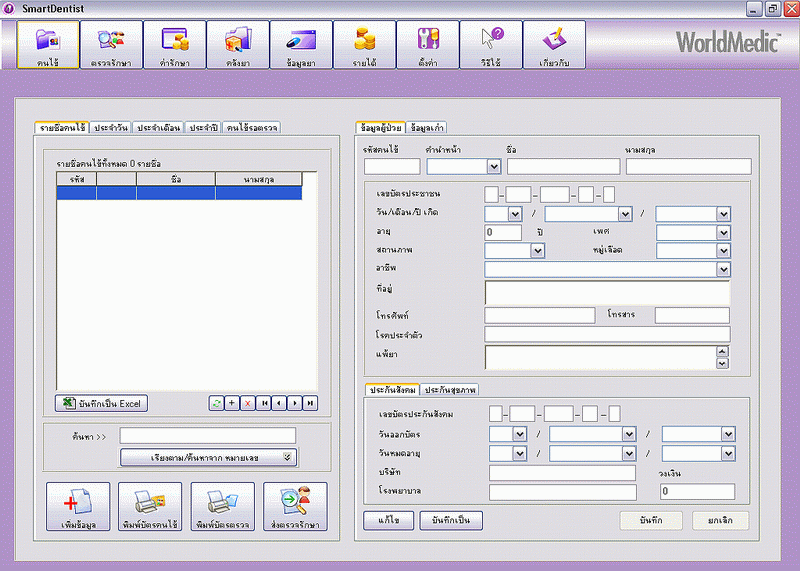Open the อาชีพ (occupation) dropdown
The image size is (800, 571).
point(723,269)
